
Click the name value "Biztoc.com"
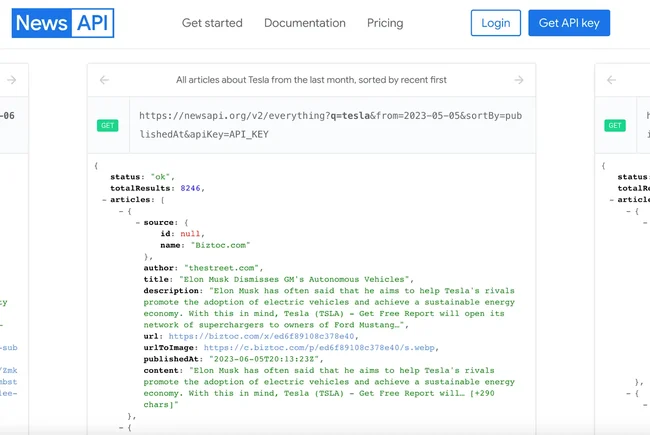221,245
